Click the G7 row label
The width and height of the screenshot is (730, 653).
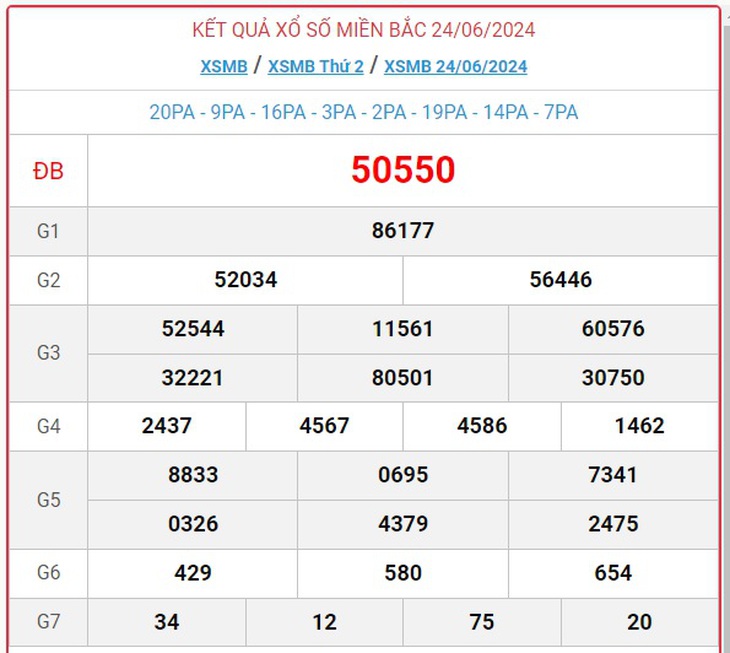[48, 622]
